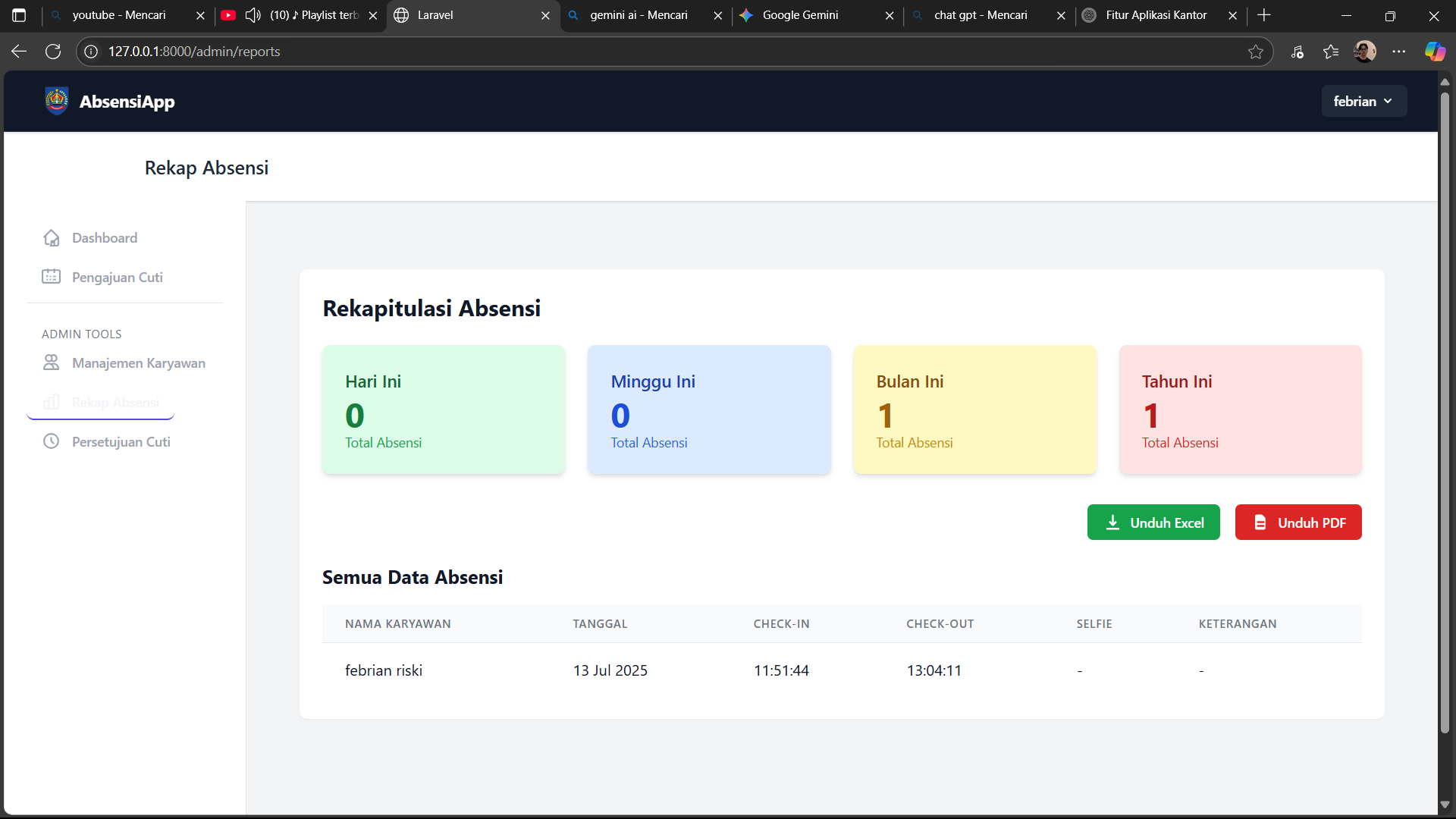Expand the febrian user dropdown
This screenshot has height=819, width=1456.
1363,101
